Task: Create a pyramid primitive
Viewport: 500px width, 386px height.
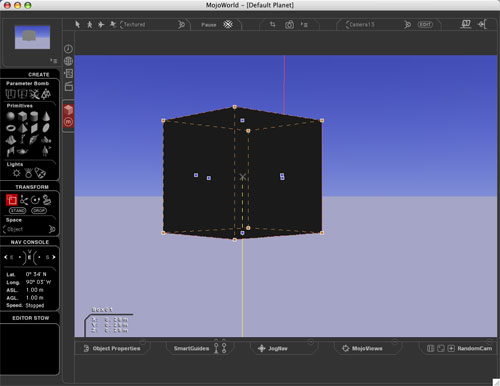Action: tap(22, 128)
